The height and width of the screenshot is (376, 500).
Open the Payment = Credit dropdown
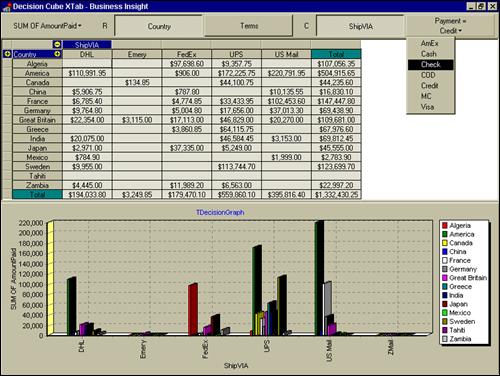tap(450, 26)
